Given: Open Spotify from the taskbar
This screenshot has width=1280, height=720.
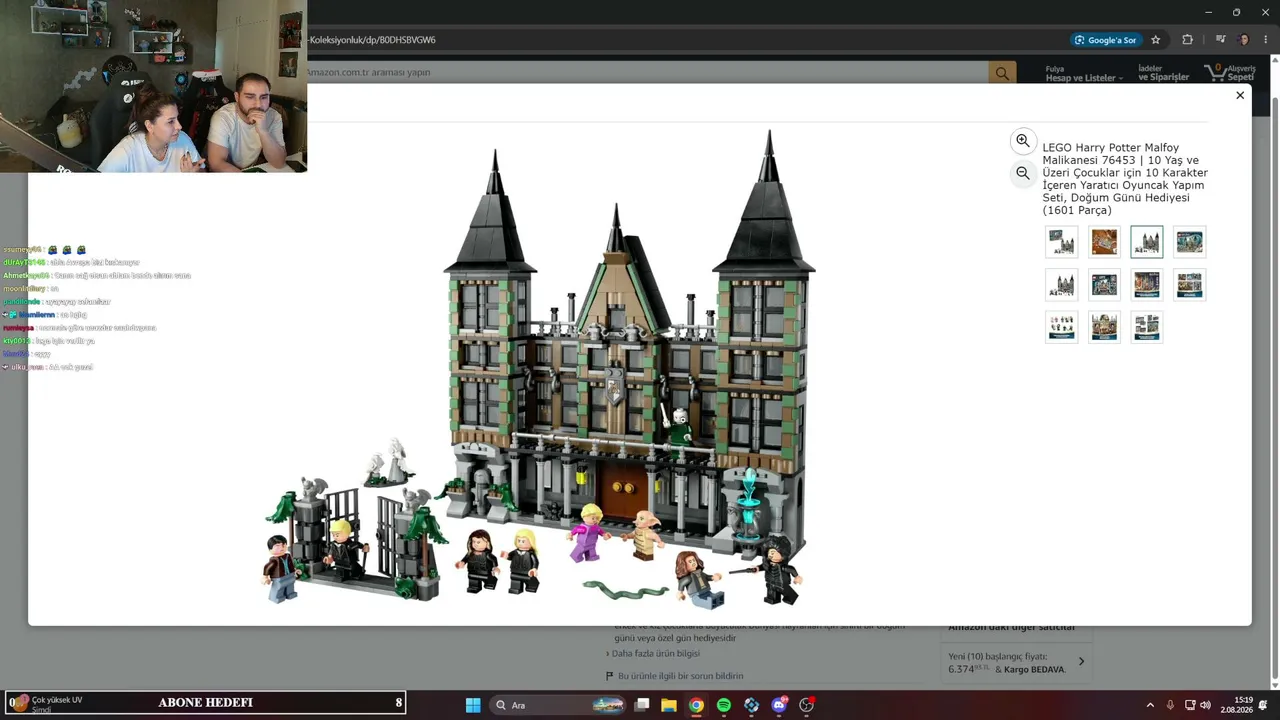Looking at the screenshot, I should tap(724, 705).
